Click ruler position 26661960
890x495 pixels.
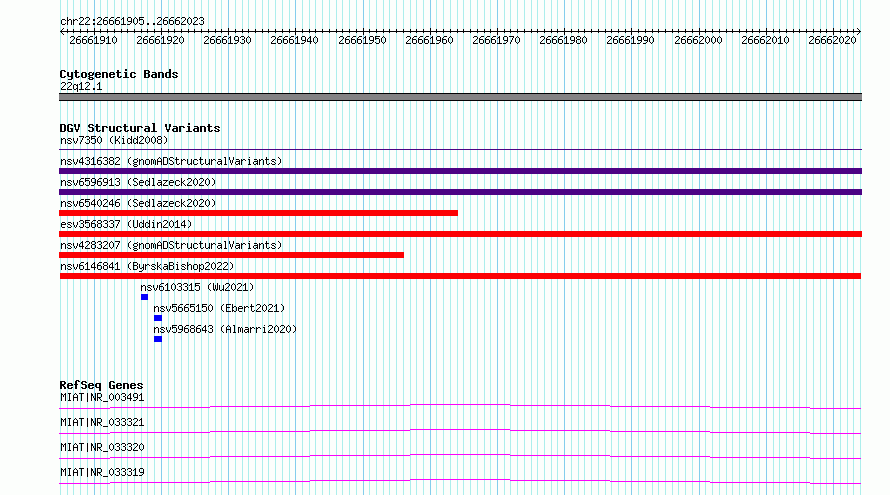point(429,40)
